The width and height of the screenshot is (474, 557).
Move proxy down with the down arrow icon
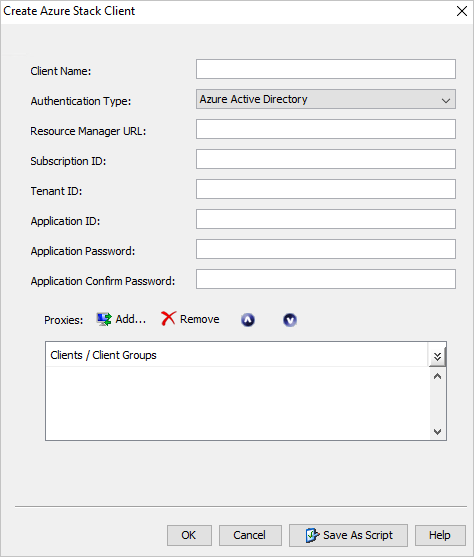tap(290, 320)
